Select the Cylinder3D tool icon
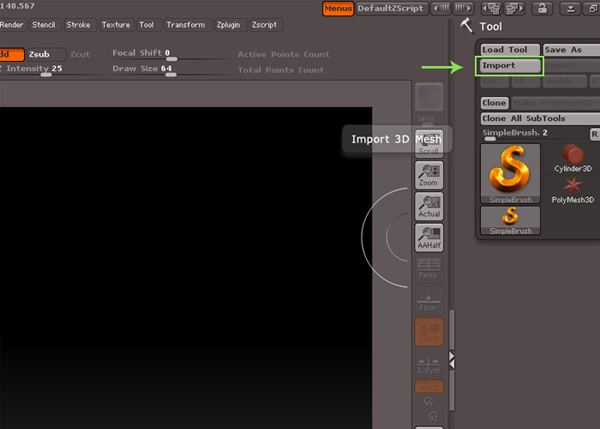The height and width of the screenshot is (429, 600). point(573,157)
